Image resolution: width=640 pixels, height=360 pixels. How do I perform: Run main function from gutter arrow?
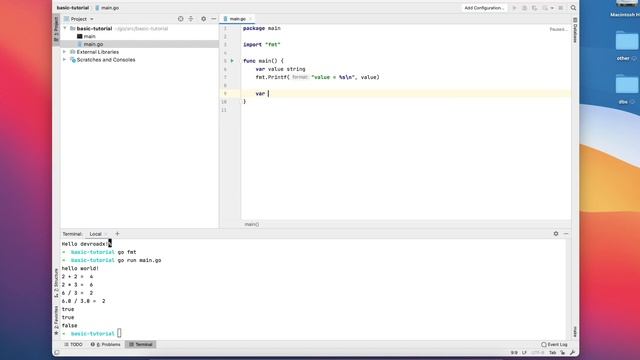tap(232, 61)
